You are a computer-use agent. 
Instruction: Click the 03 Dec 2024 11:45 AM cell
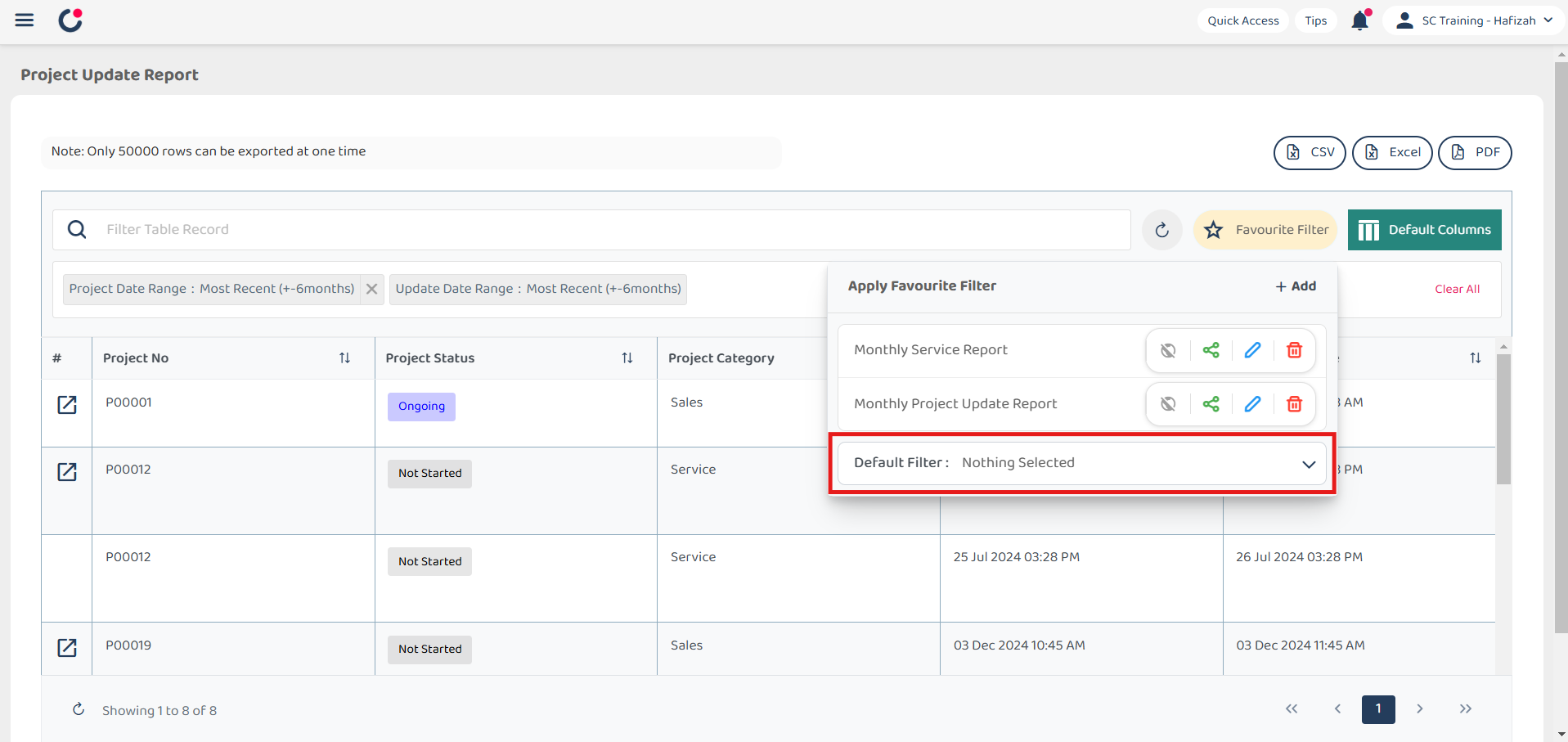pos(1301,645)
